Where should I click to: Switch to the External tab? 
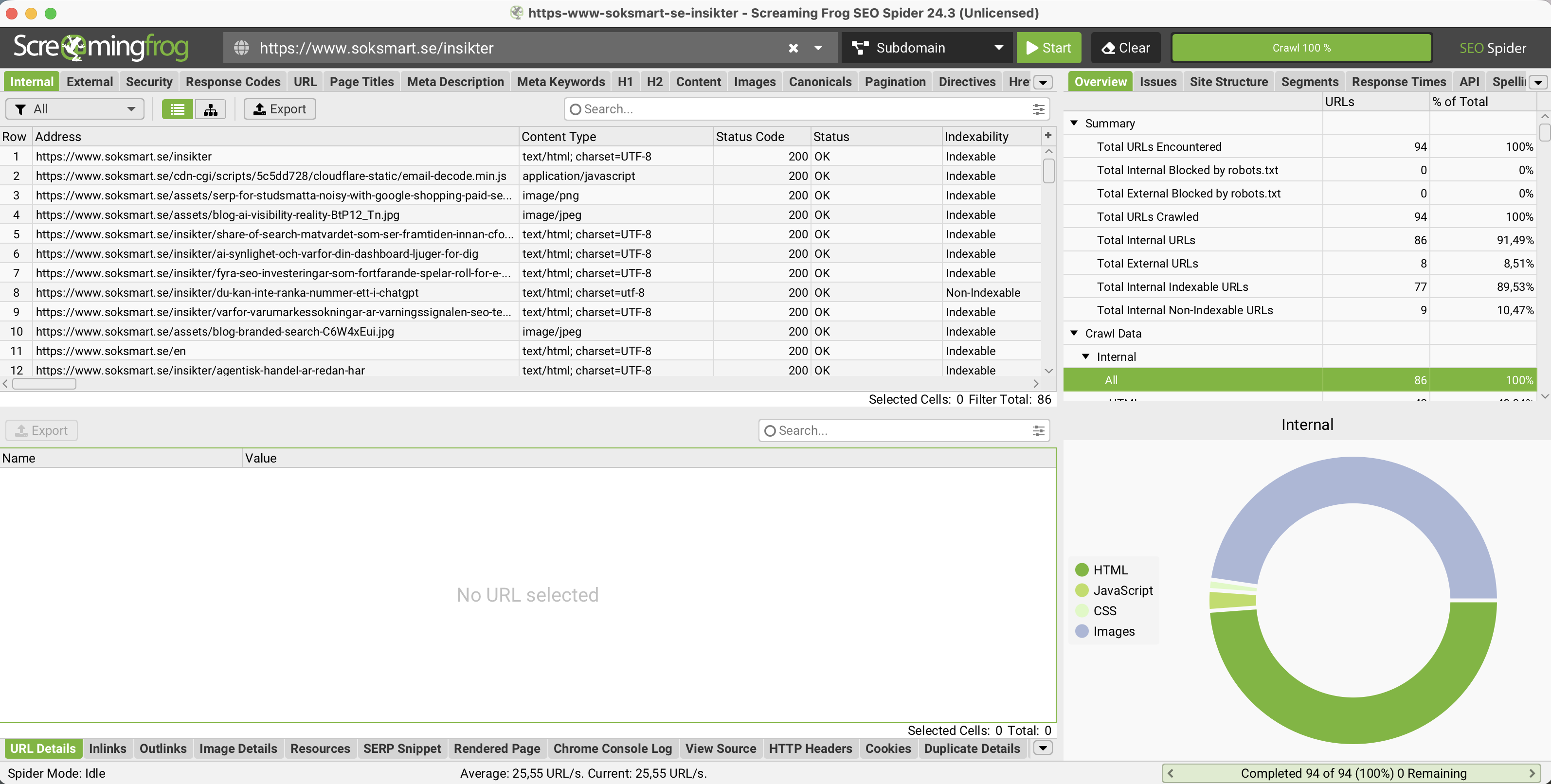tap(90, 82)
